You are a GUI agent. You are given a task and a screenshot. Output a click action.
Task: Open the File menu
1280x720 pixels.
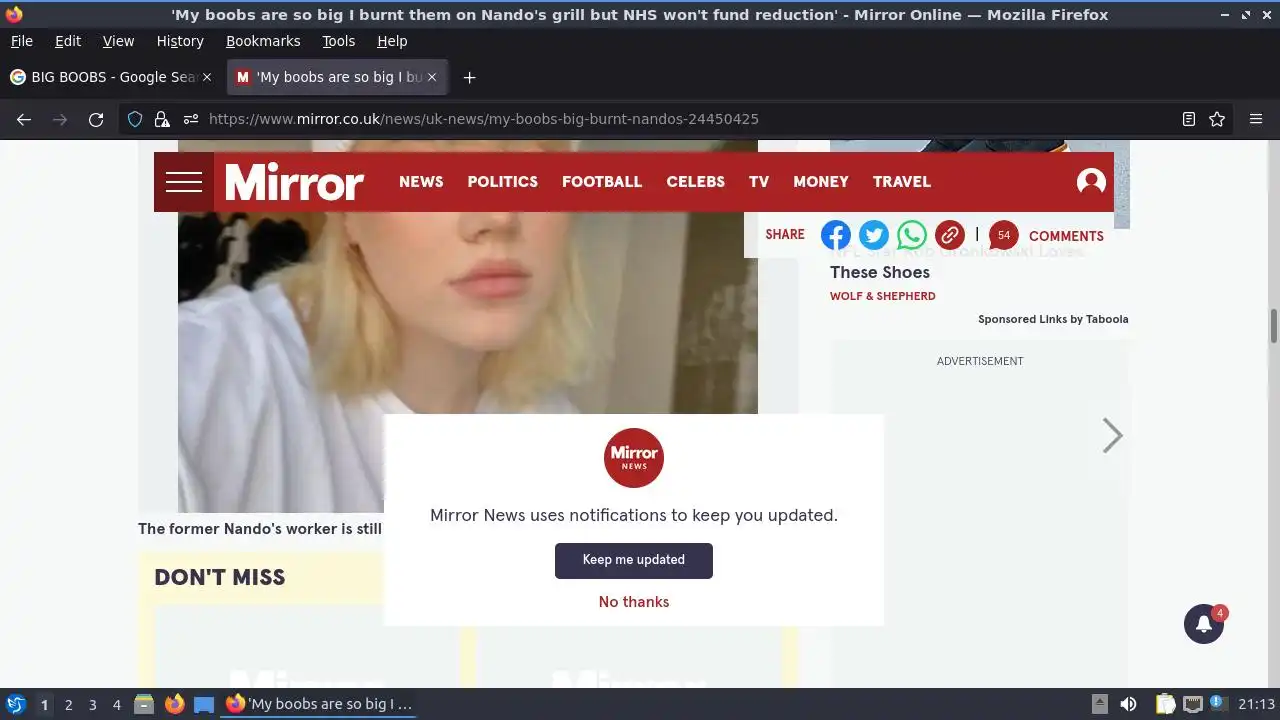[x=21, y=41]
